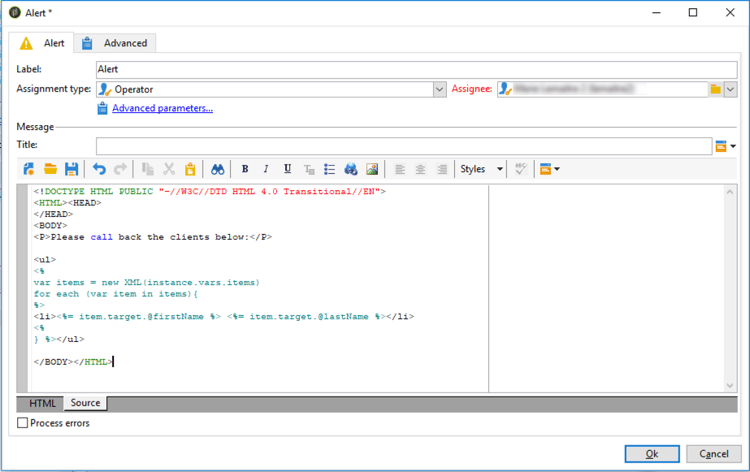Insert an image via toolbar icon
This screenshot has height=472, width=750.
tap(372, 169)
